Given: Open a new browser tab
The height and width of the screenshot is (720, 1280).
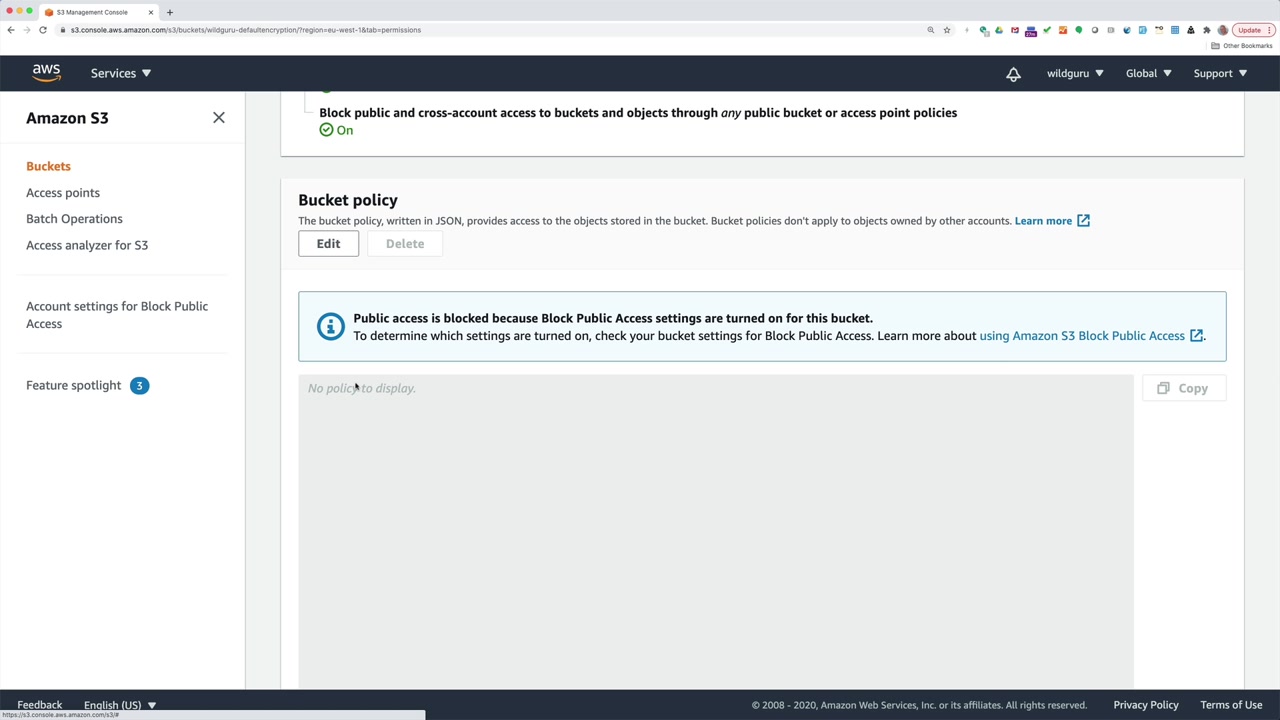Looking at the screenshot, I should tap(170, 12).
